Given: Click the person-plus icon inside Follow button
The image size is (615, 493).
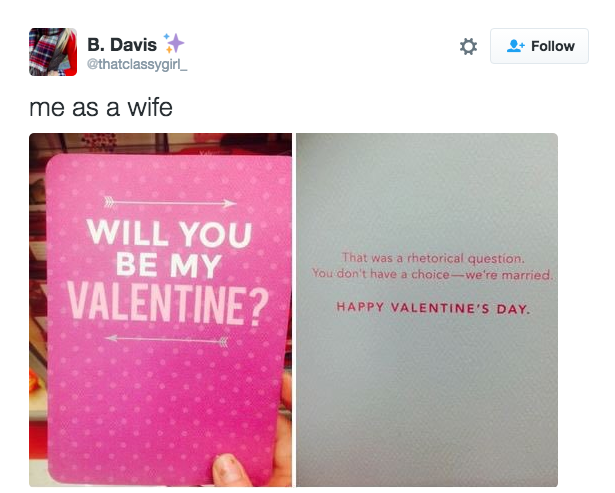Looking at the screenshot, I should click(515, 46).
